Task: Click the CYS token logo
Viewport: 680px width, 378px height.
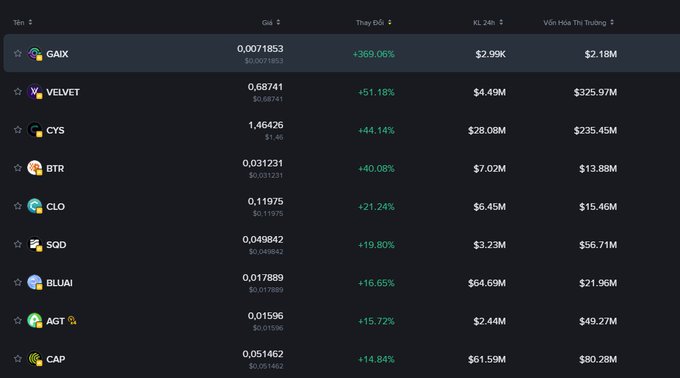Action: (x=35, y=130)
